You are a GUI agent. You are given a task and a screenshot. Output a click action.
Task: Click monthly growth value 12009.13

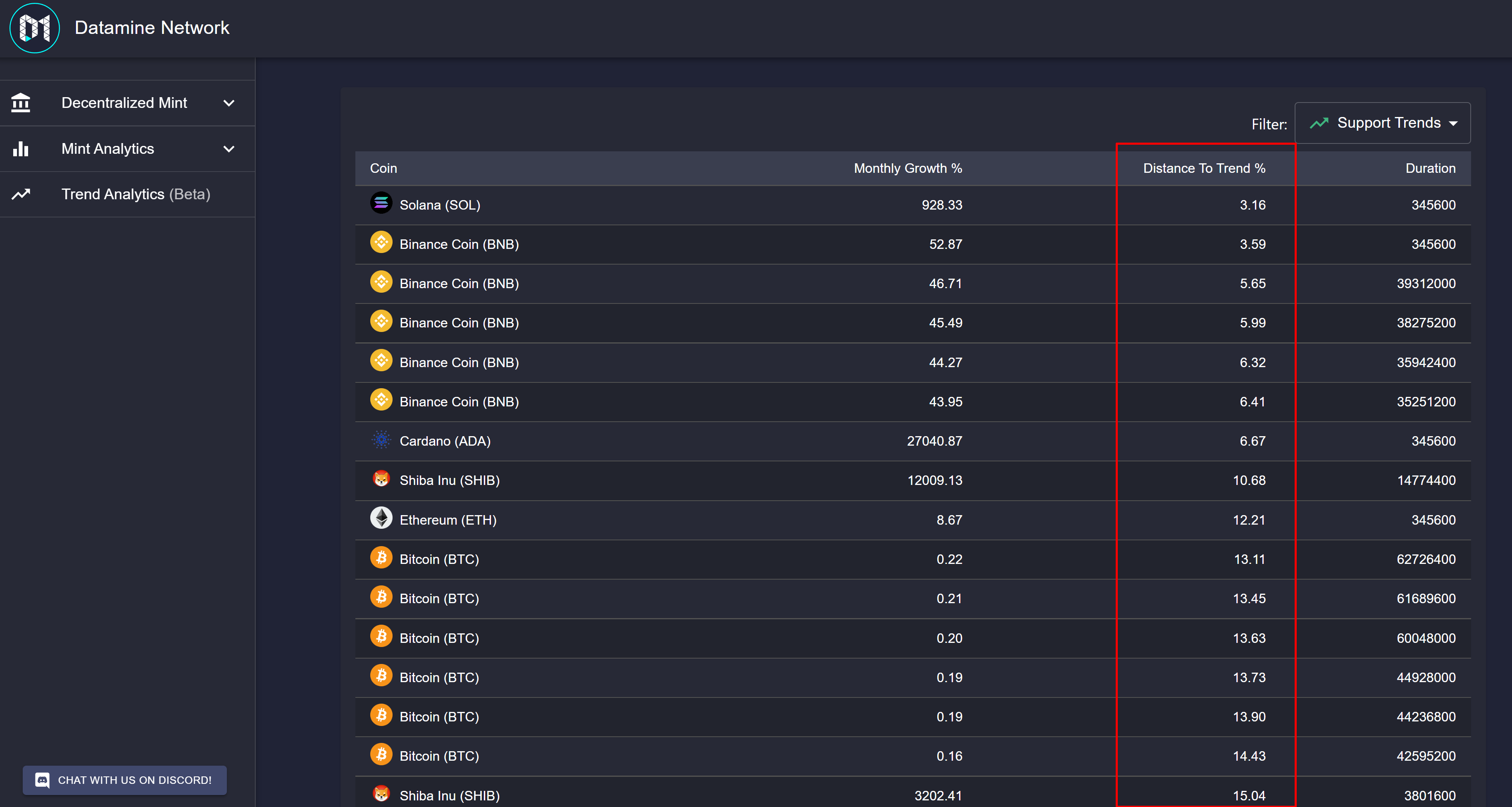pos(934,480)
